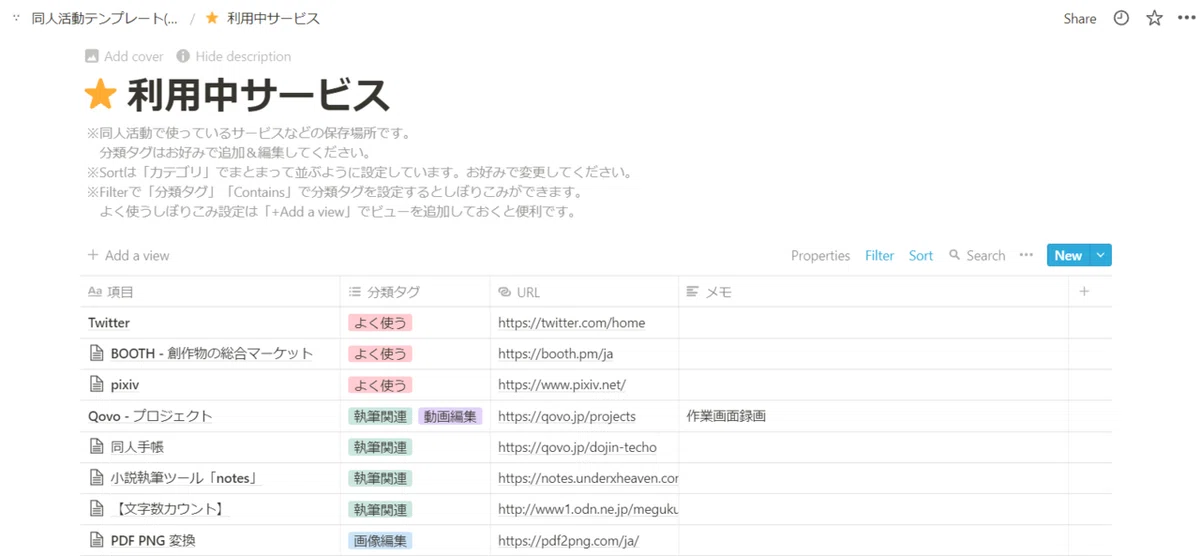The width and height of the screenshot is (1200, 556).
Task: Click the empty メモ cell of Twitter row
Action: point(873,323)
